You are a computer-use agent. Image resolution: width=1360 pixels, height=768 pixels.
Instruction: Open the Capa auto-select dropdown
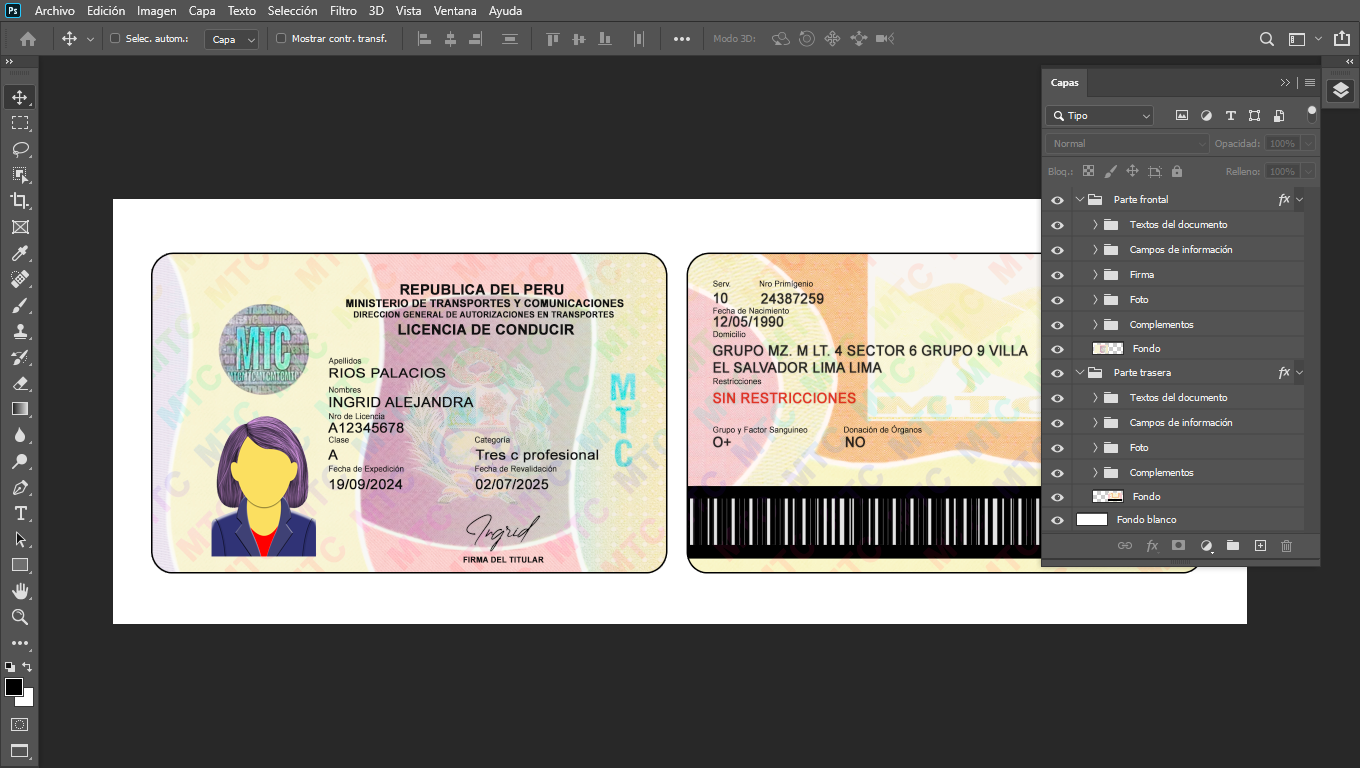[232, 39]
